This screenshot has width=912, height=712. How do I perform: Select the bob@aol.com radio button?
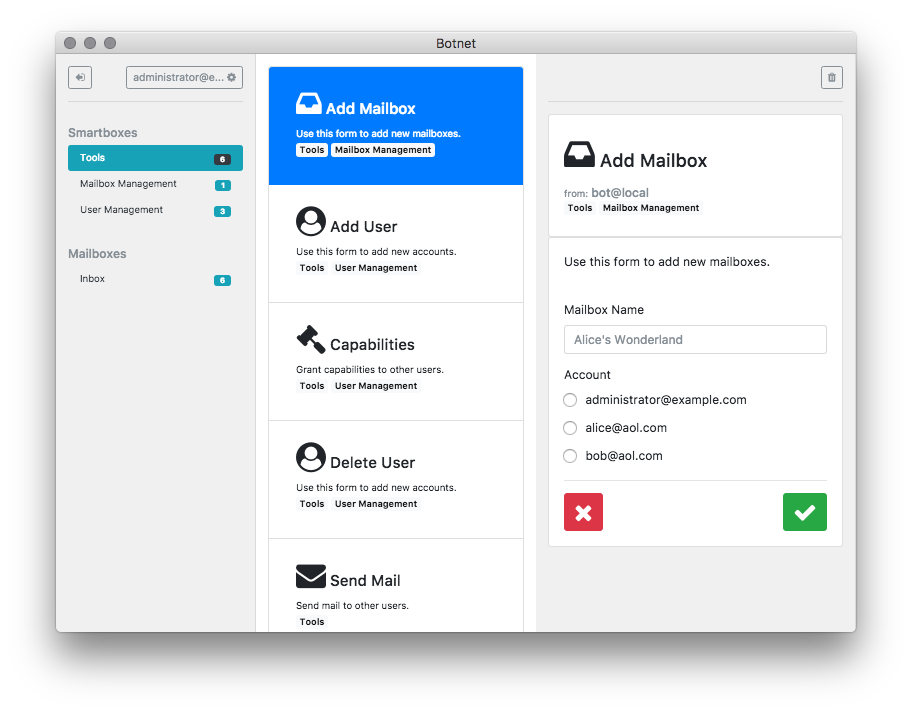(570, 456)
